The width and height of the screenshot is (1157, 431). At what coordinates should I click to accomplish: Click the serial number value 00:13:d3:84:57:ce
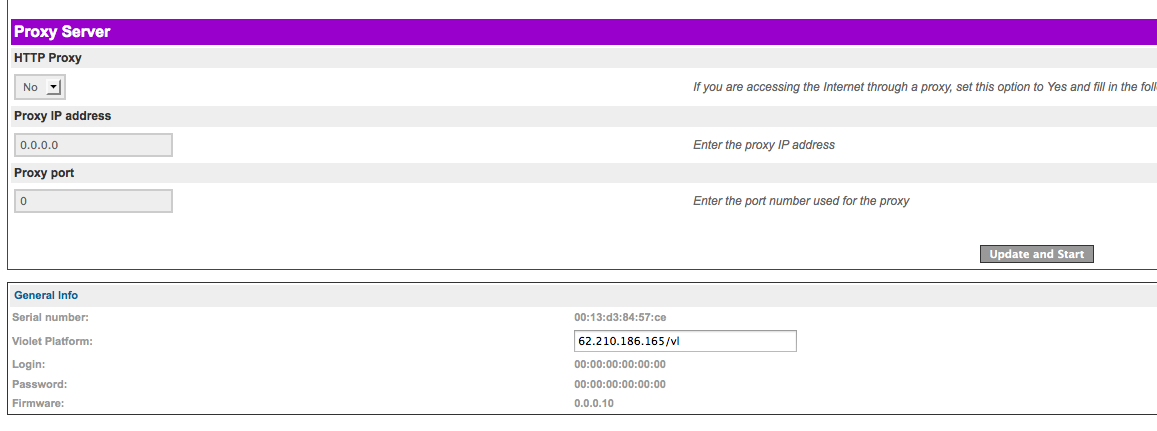point(620,317)
